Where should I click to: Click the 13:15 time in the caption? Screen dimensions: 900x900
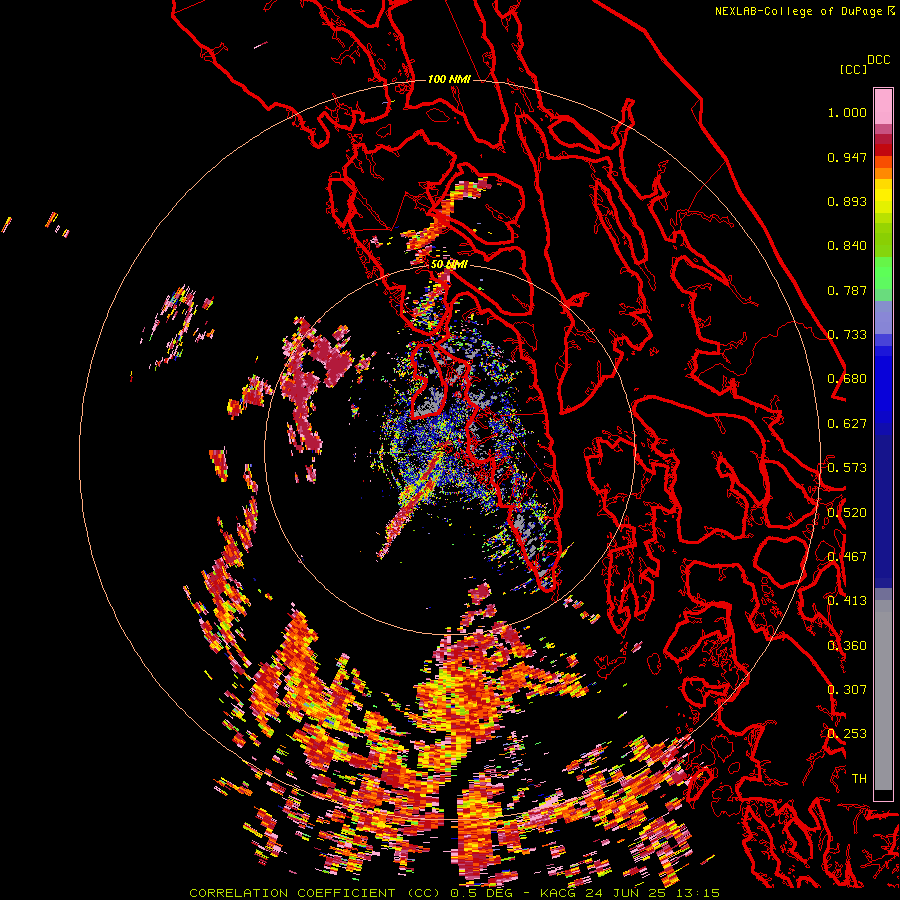[x=697, y=893]
